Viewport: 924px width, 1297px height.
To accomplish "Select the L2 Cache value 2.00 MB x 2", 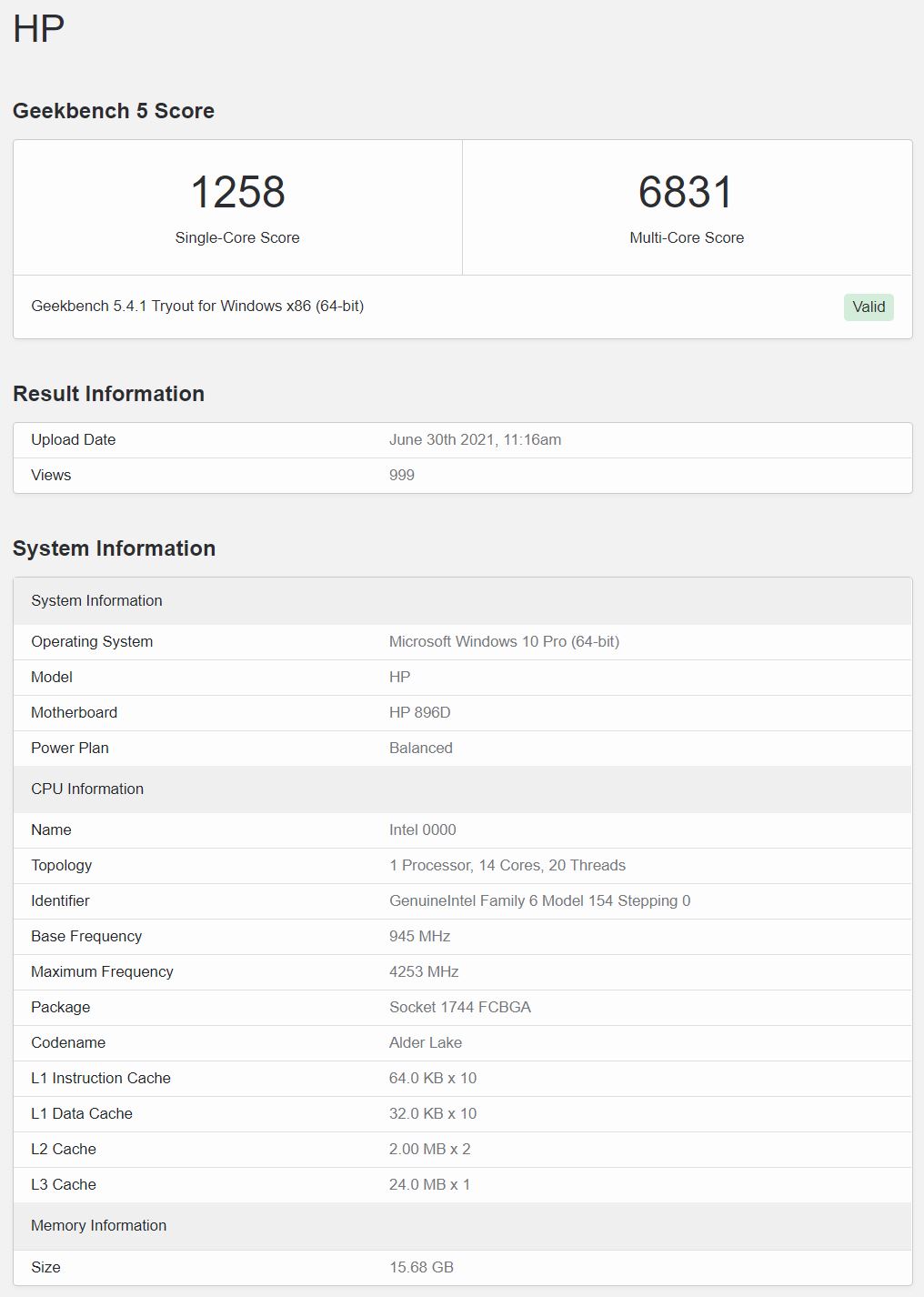I will point(430,1149).
